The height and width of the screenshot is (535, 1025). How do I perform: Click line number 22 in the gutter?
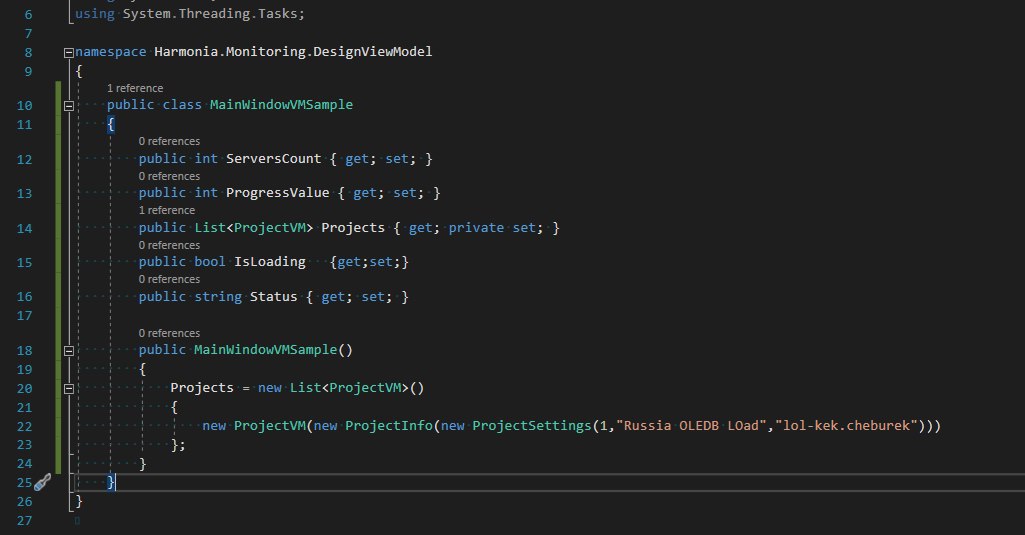click(24, 426)
